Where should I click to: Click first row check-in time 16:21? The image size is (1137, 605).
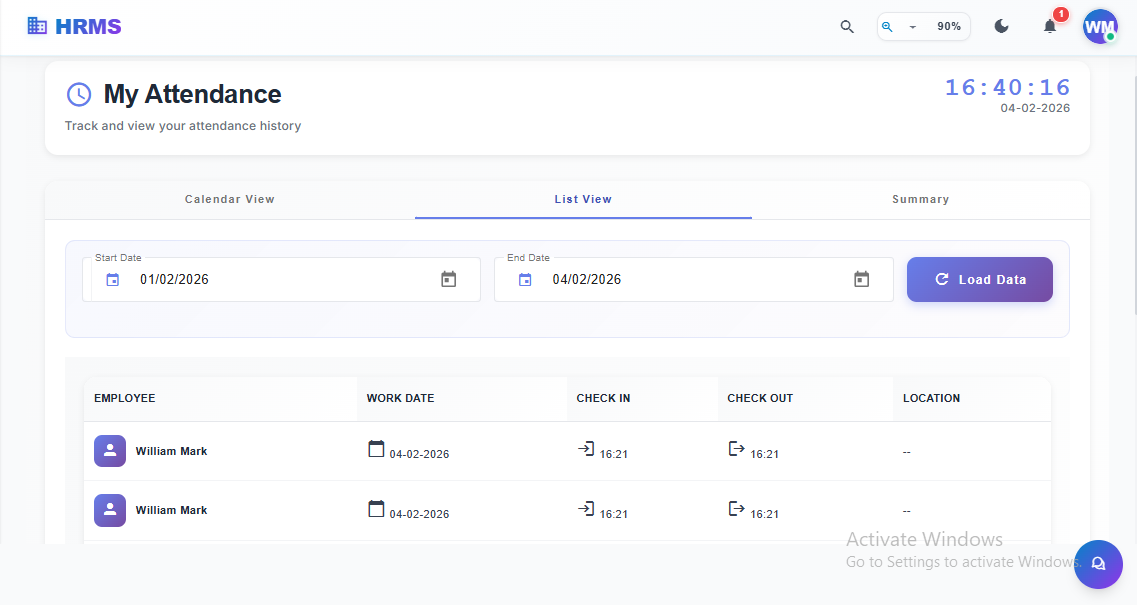(x=613, y=454)
